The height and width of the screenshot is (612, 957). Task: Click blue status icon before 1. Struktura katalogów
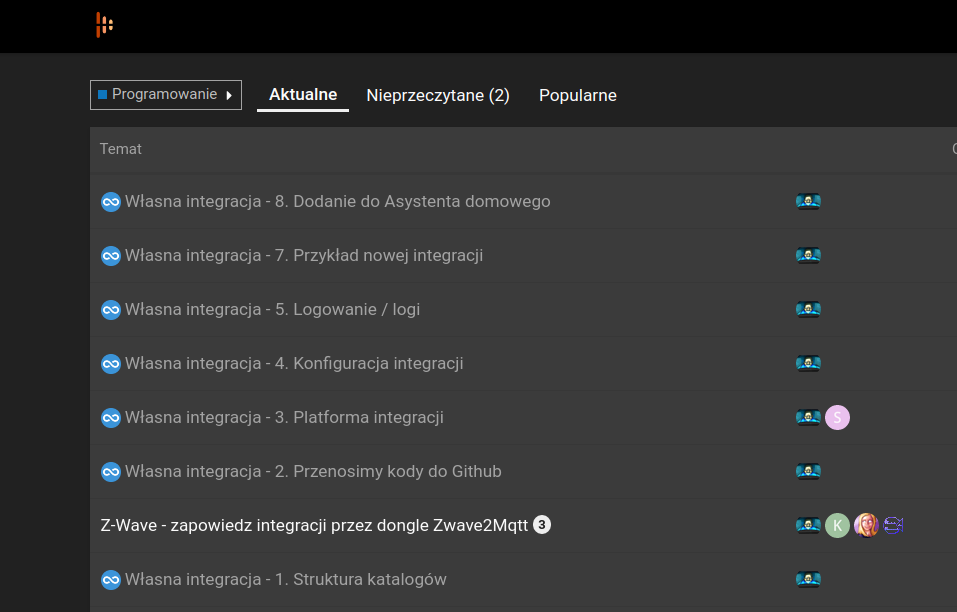click(111, 580)
